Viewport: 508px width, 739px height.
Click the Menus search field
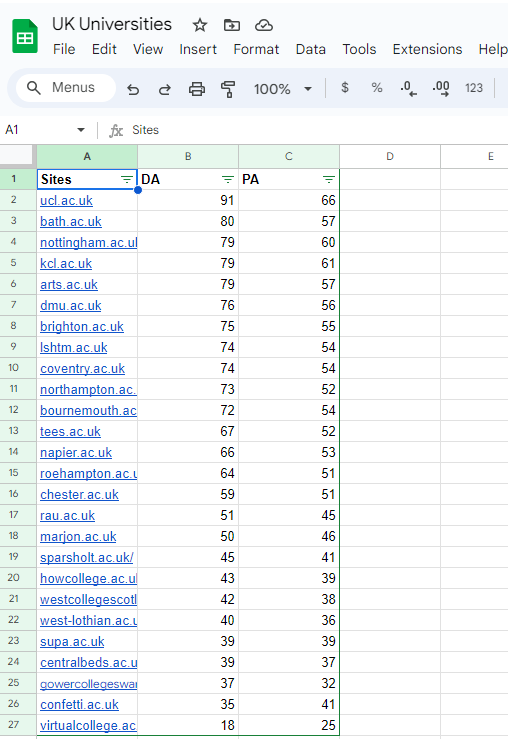[66, 88]
